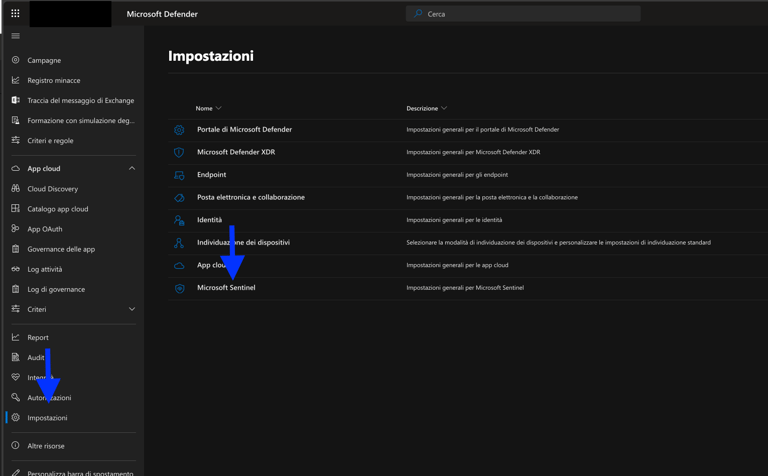Click the Impostazioni gear icon in sidebar
The height and width of the screenshot is (476, 768).
click(x=16, y=417)
